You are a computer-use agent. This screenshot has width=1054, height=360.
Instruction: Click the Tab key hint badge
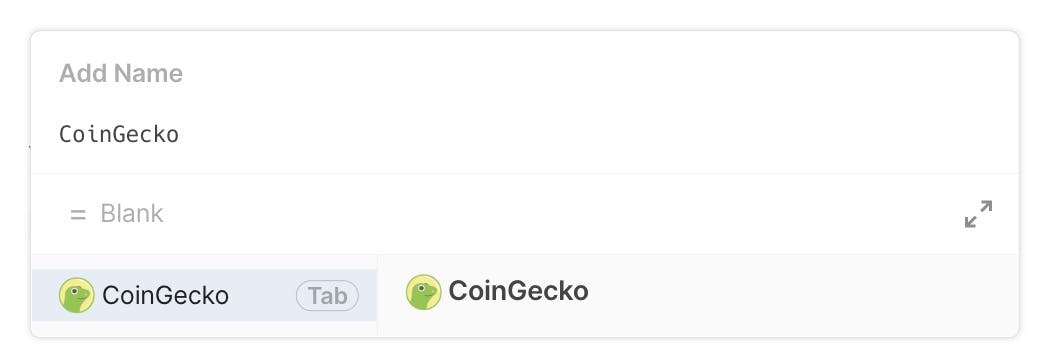(x=327, y=296)
